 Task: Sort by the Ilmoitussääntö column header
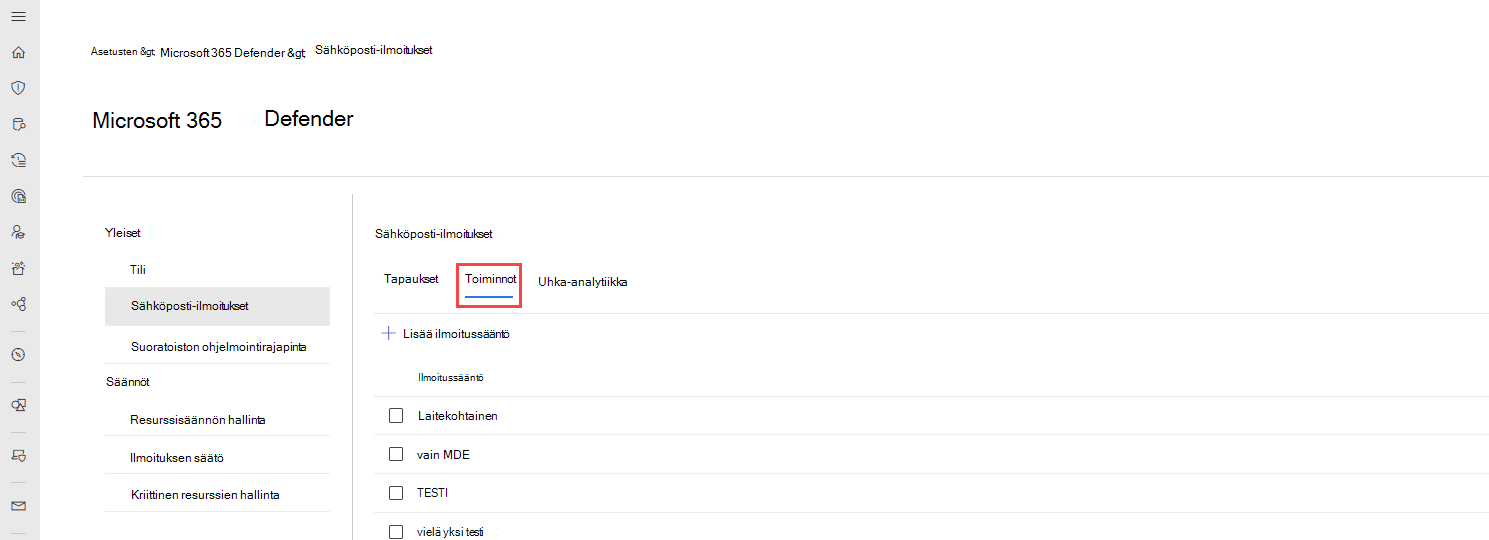coord(451,377)
